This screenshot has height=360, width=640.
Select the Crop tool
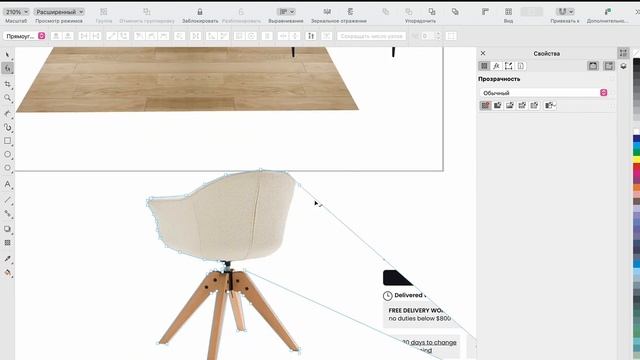pyautogui.click(x=7, y=84)
